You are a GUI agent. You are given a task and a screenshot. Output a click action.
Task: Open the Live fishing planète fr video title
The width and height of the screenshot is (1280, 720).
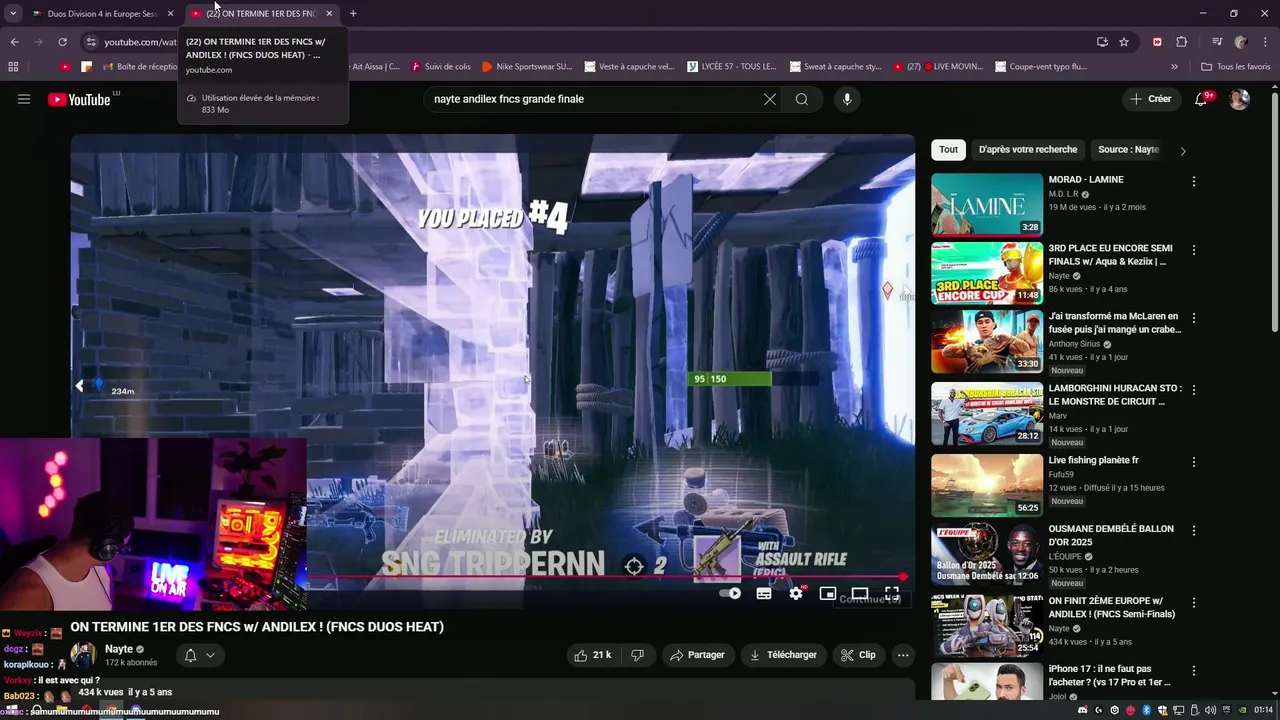1093,460
